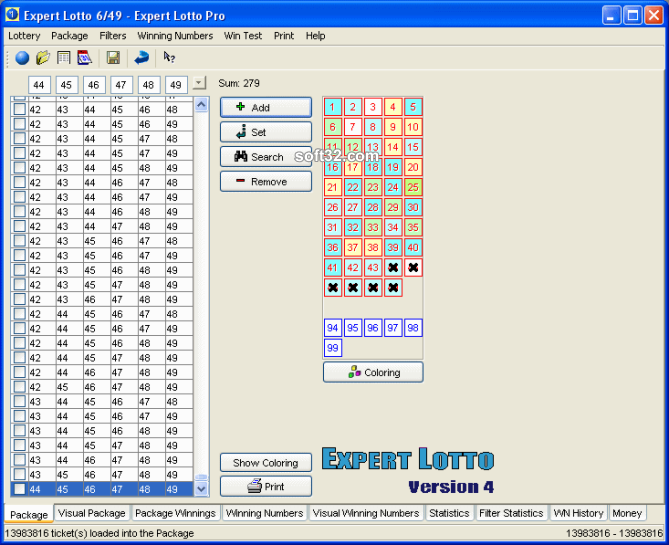Click the scroll down arrow of ticket list
The image size is (669, 545).
201,489
